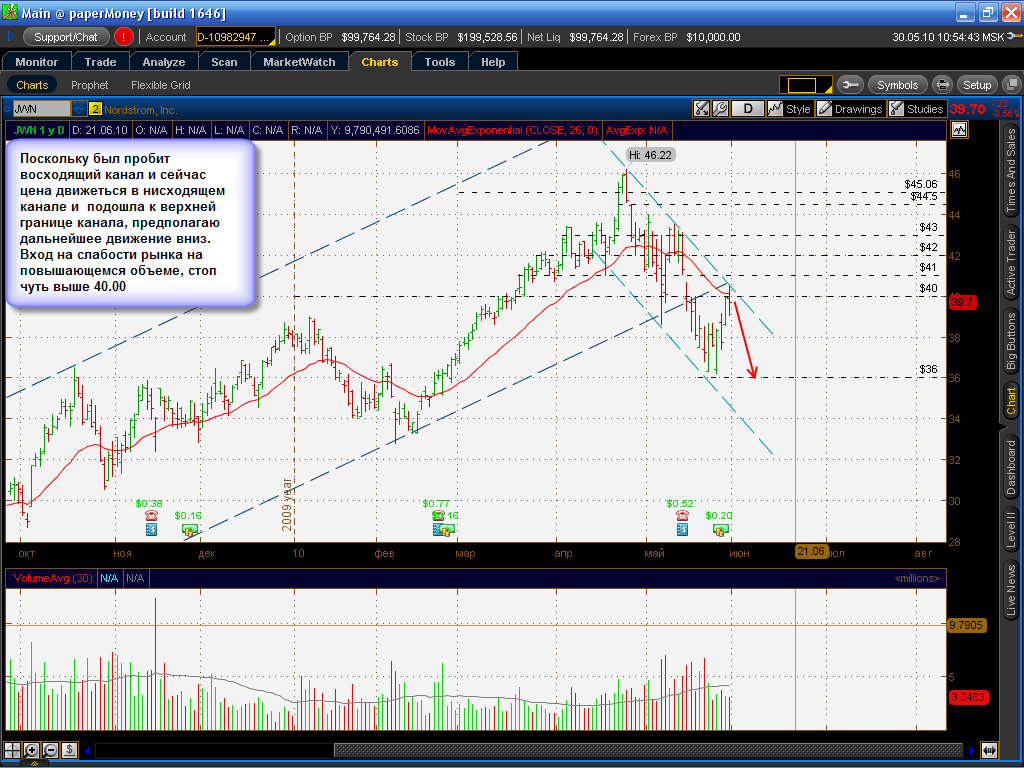Switch to the Trade tab
This screenshot has height=768, width=1024.
click(101, 62)
